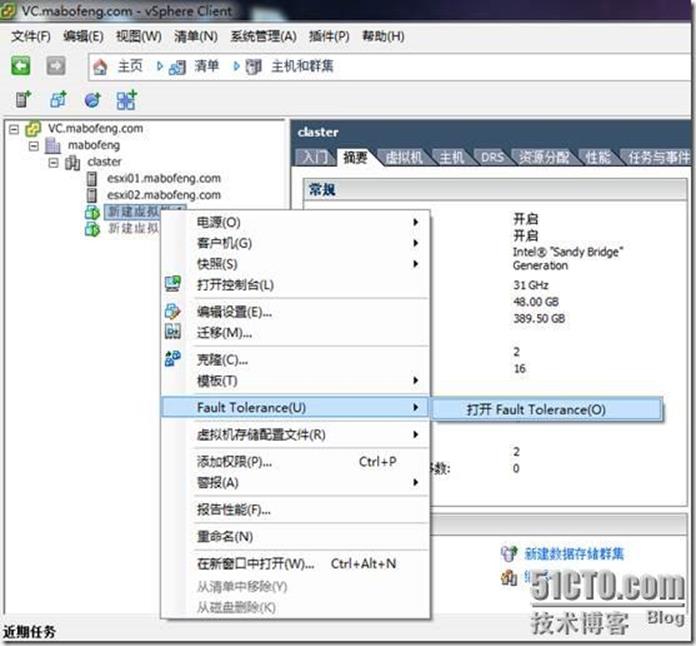Collapse the claster cluster node

[x=53, y=163]
